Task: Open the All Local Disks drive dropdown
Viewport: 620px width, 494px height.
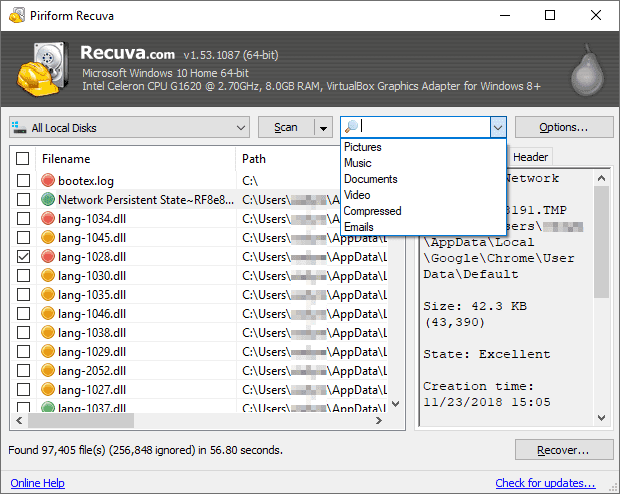Action: (x=129, y=127)
